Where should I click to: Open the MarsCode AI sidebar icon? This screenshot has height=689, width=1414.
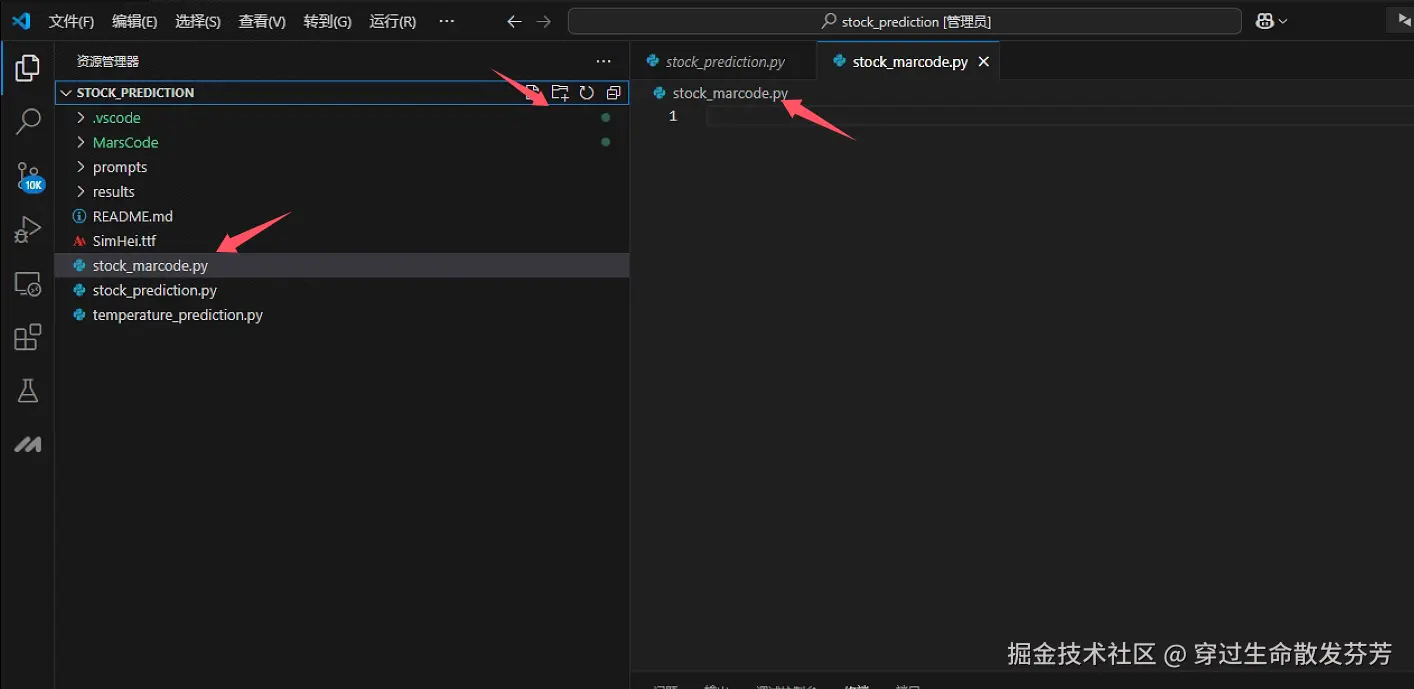pos(28,445)
